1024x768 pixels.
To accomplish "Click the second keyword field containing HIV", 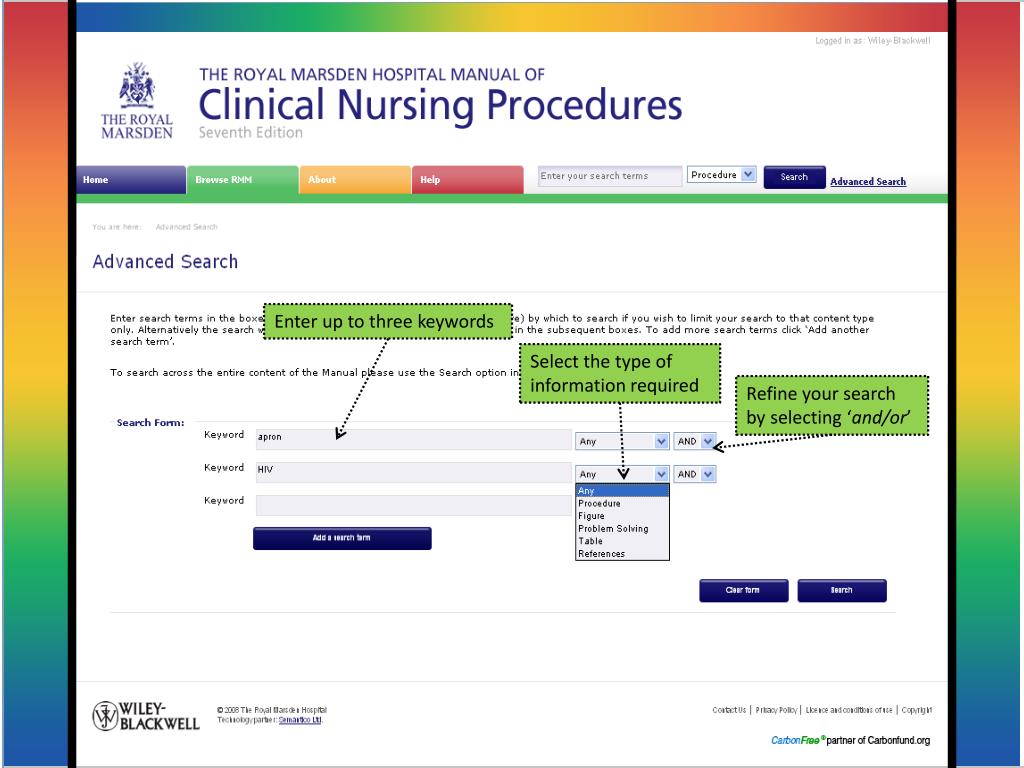I will (x=413, y=472).
